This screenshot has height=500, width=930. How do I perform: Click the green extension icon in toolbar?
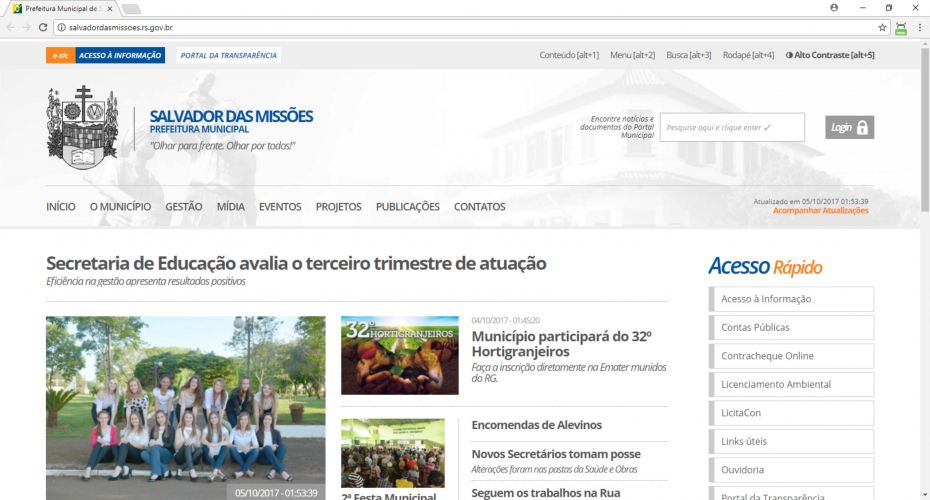pyautogui.click(x=901, y=27)
